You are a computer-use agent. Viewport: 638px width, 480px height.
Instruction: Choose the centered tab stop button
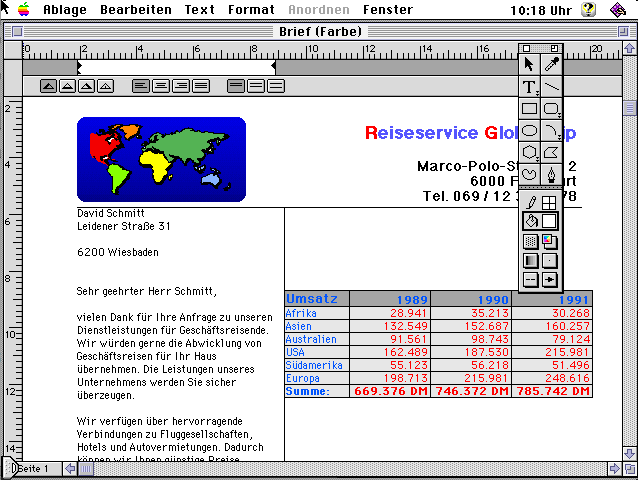click(x=68, y=86)
